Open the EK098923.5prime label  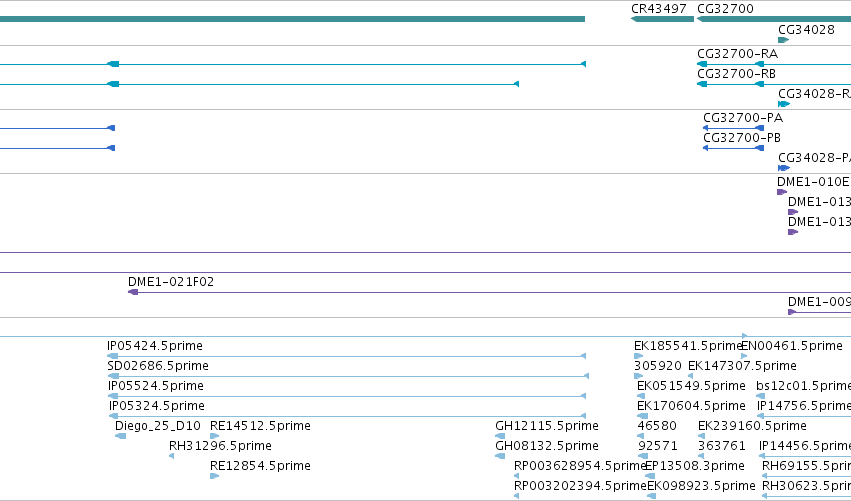[x=701, y=486]
